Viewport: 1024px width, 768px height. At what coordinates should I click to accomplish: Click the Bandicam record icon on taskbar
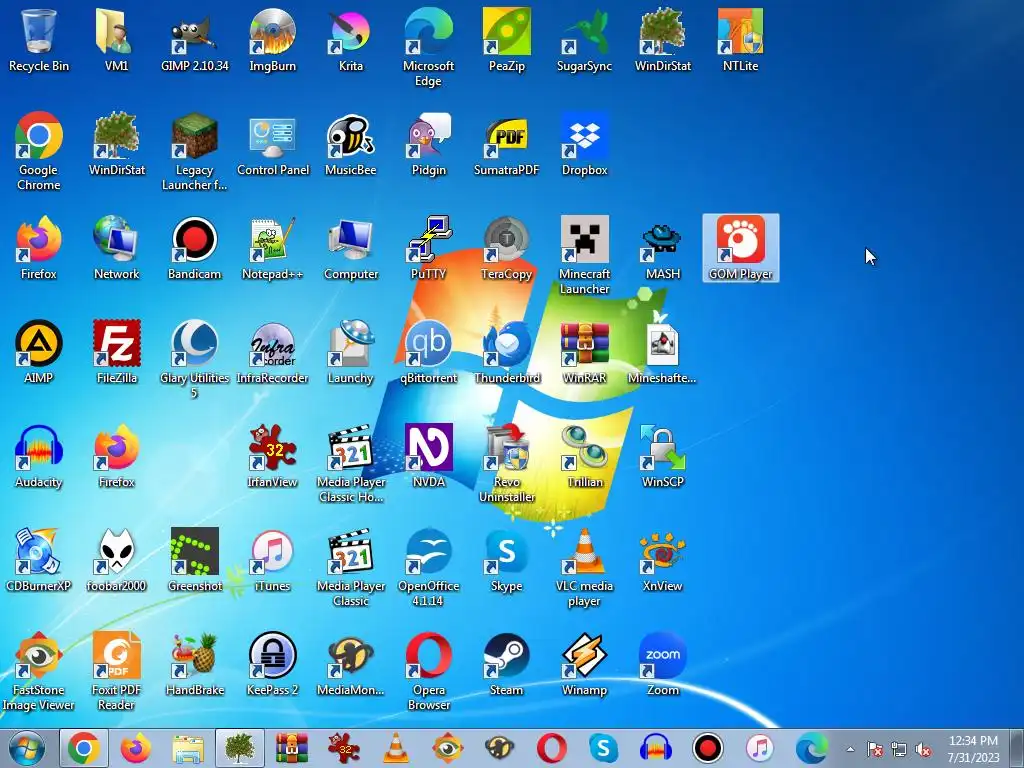click(708, 748)
